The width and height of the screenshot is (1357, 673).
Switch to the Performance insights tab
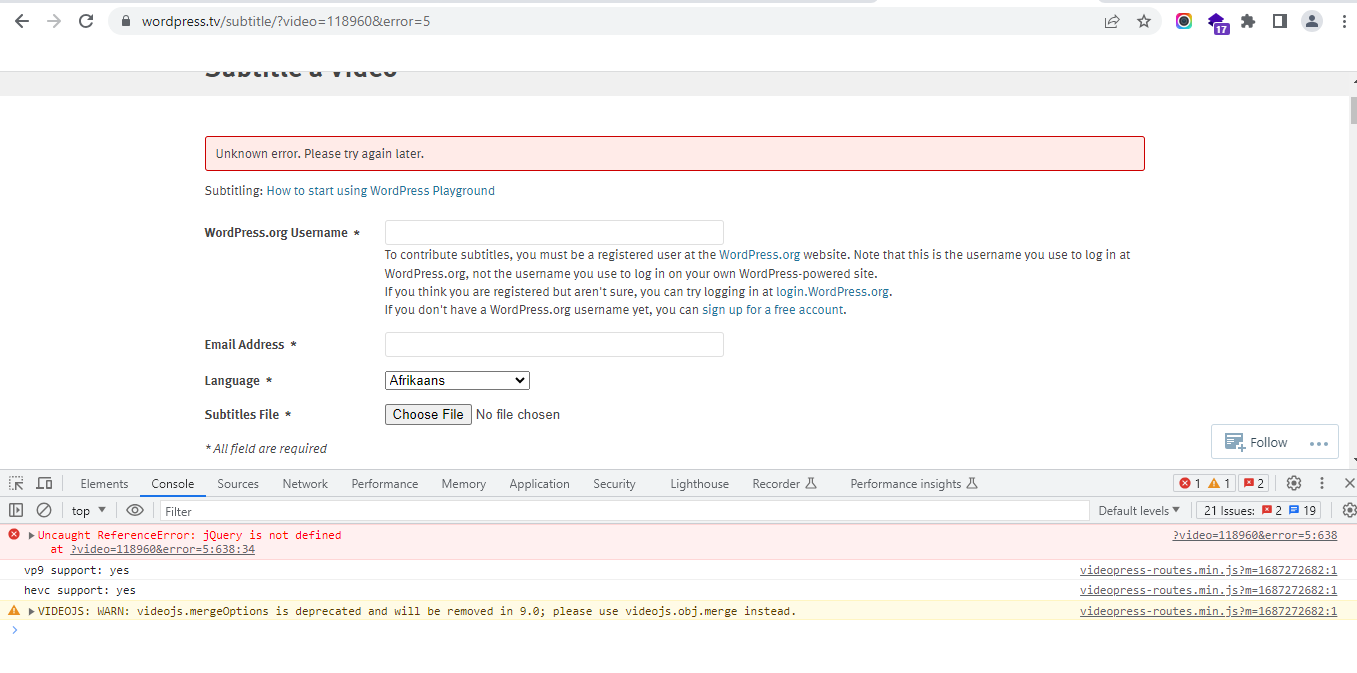click(914, 483)
